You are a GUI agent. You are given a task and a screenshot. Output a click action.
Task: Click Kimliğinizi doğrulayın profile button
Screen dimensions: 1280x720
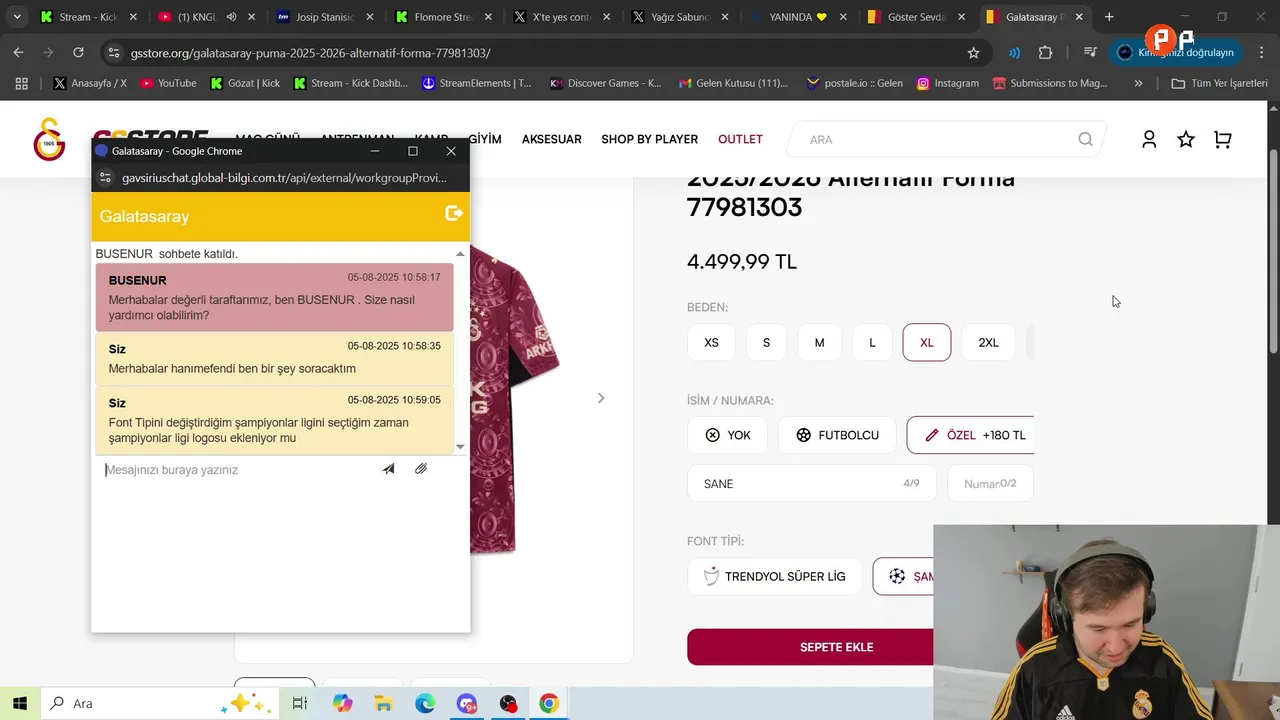pyautogui.click(x=1175, y=53)
